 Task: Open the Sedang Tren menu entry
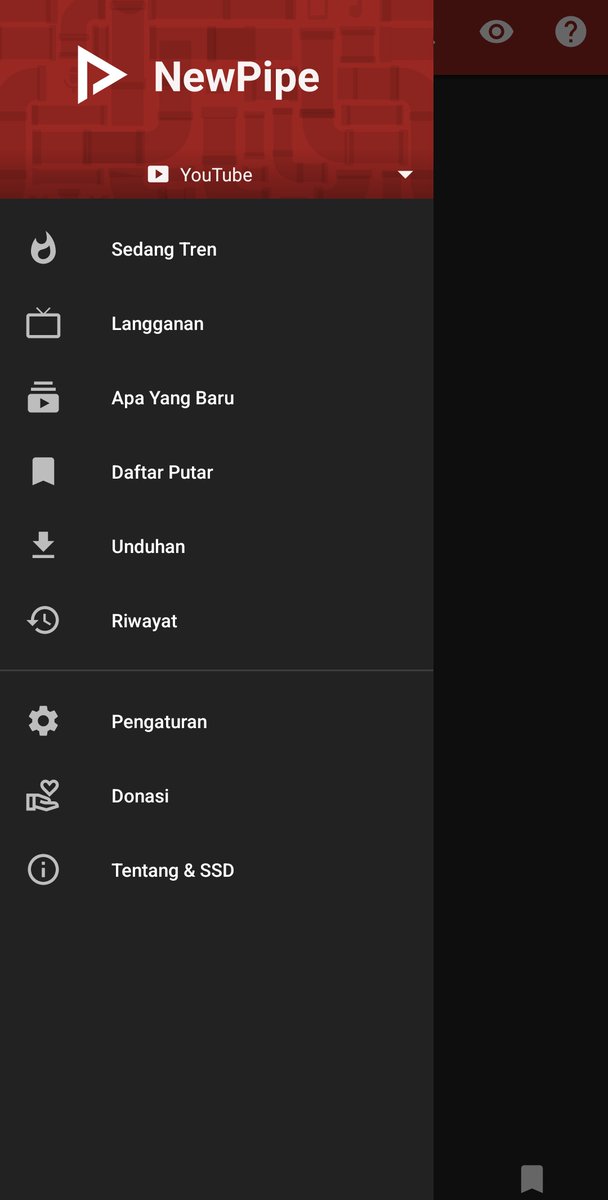(x=217, y=249)
